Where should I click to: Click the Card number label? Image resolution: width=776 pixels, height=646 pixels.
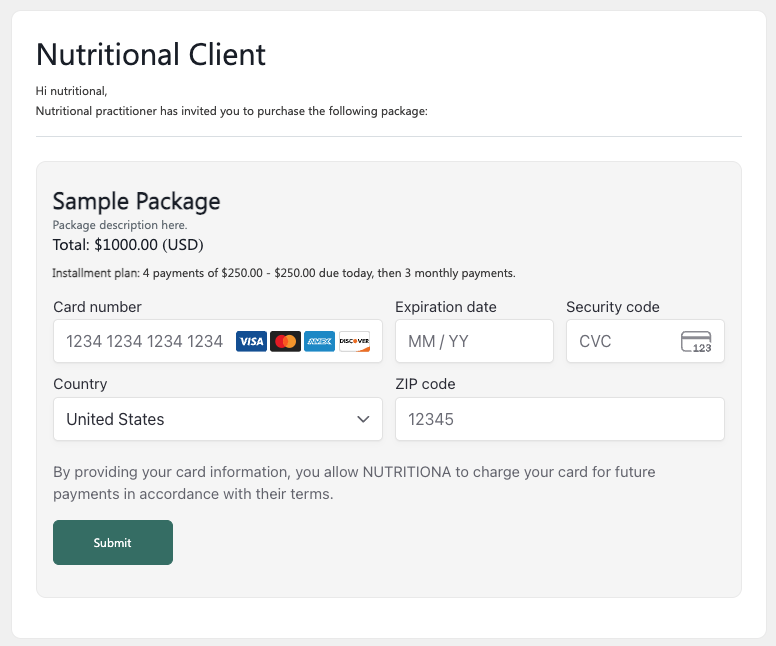tap(97, 307)
